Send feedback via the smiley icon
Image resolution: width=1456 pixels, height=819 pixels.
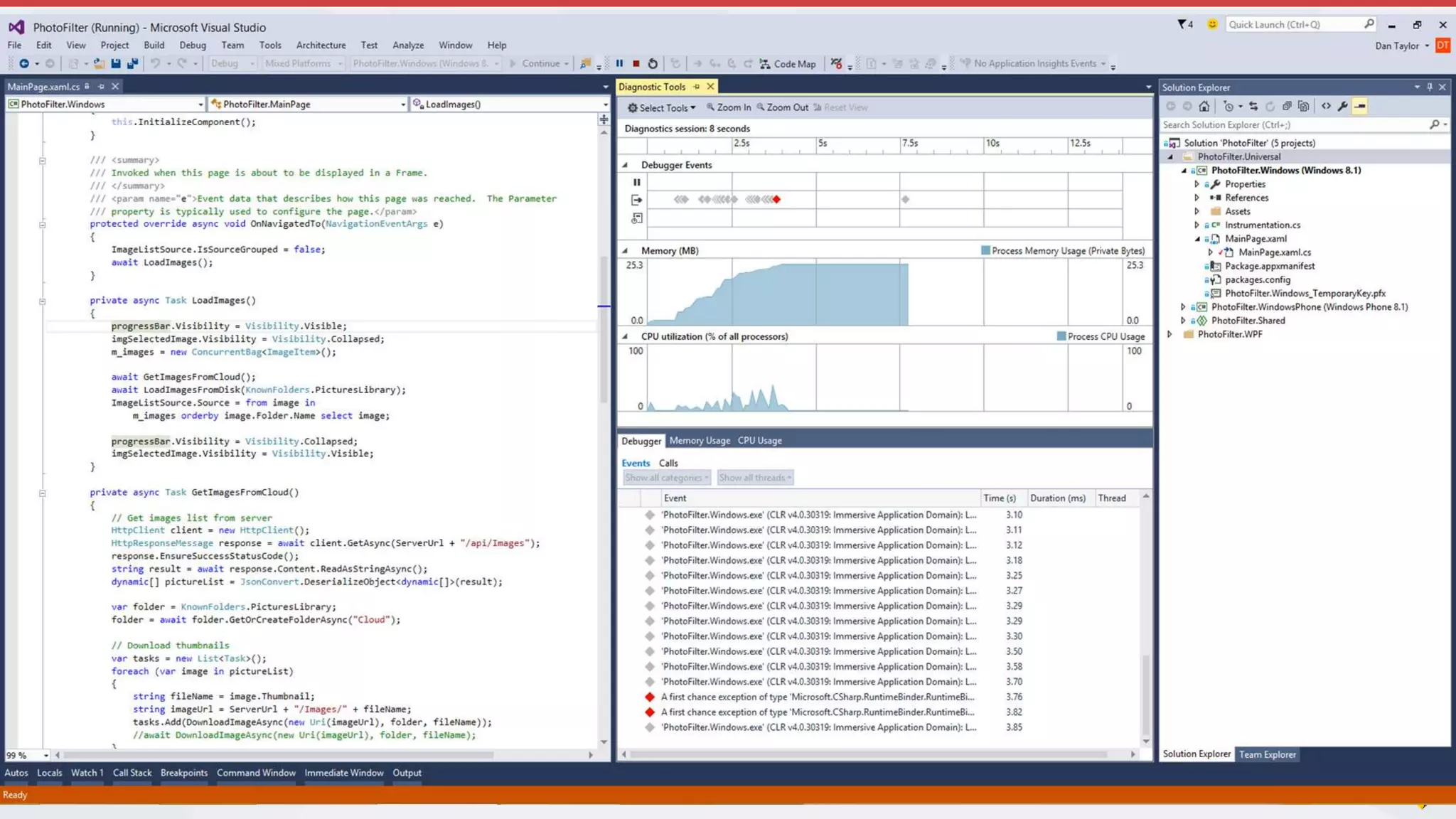[x=1213, y=24]
